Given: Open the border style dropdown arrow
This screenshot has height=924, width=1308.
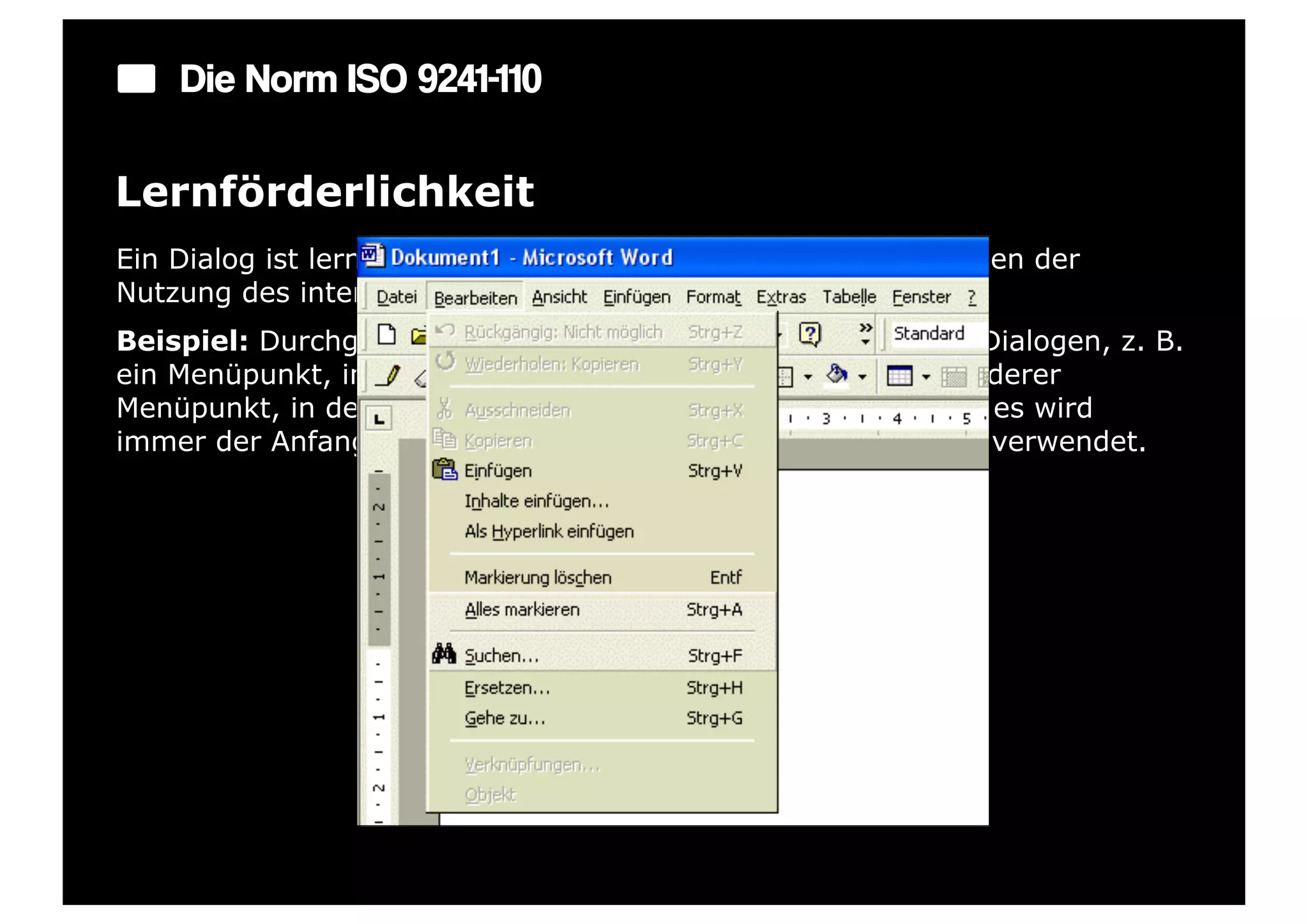Looking at the screenshot, I should point(808,377).
